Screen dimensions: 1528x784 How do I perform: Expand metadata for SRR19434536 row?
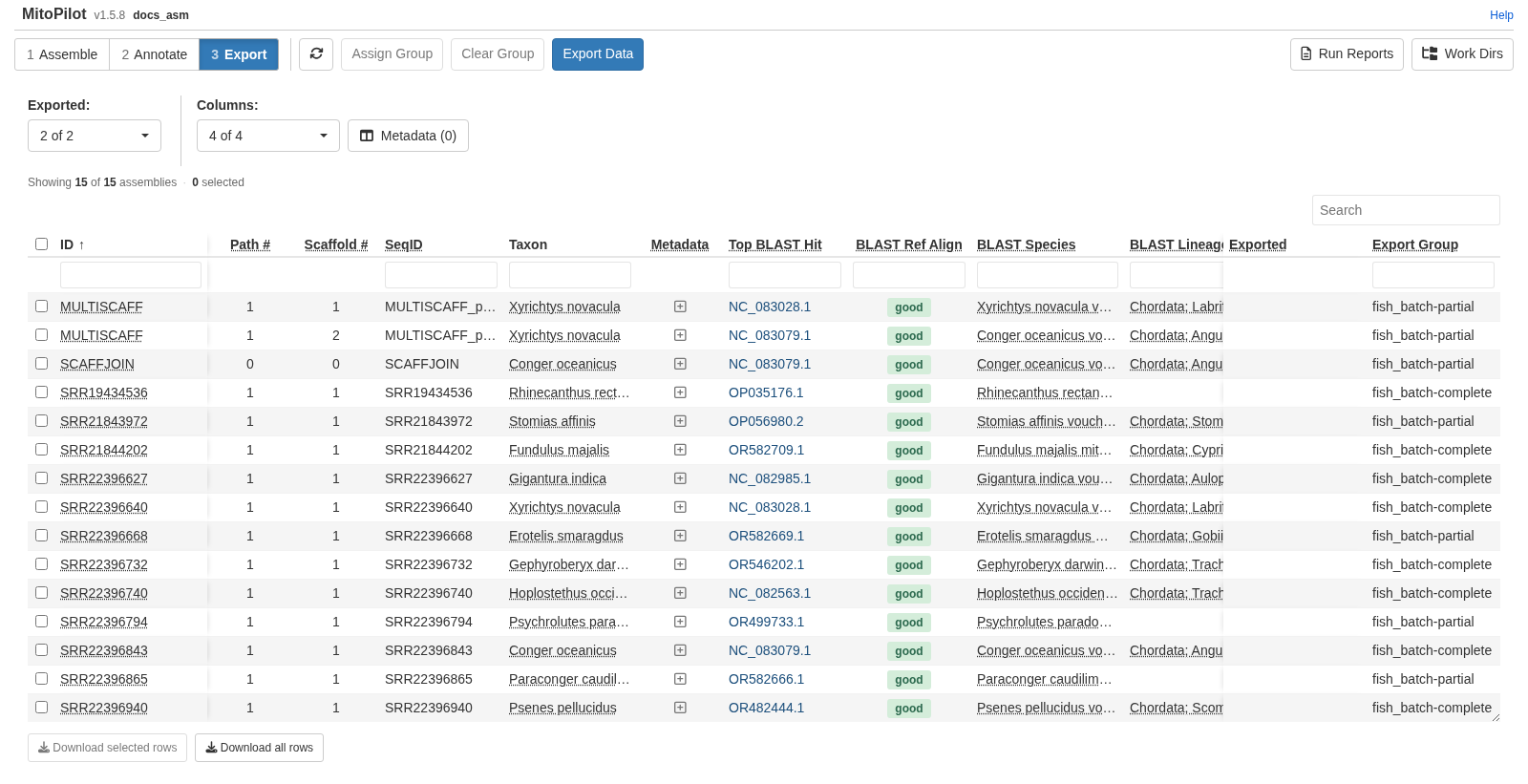pyautogui.click(x=680, y=392)
